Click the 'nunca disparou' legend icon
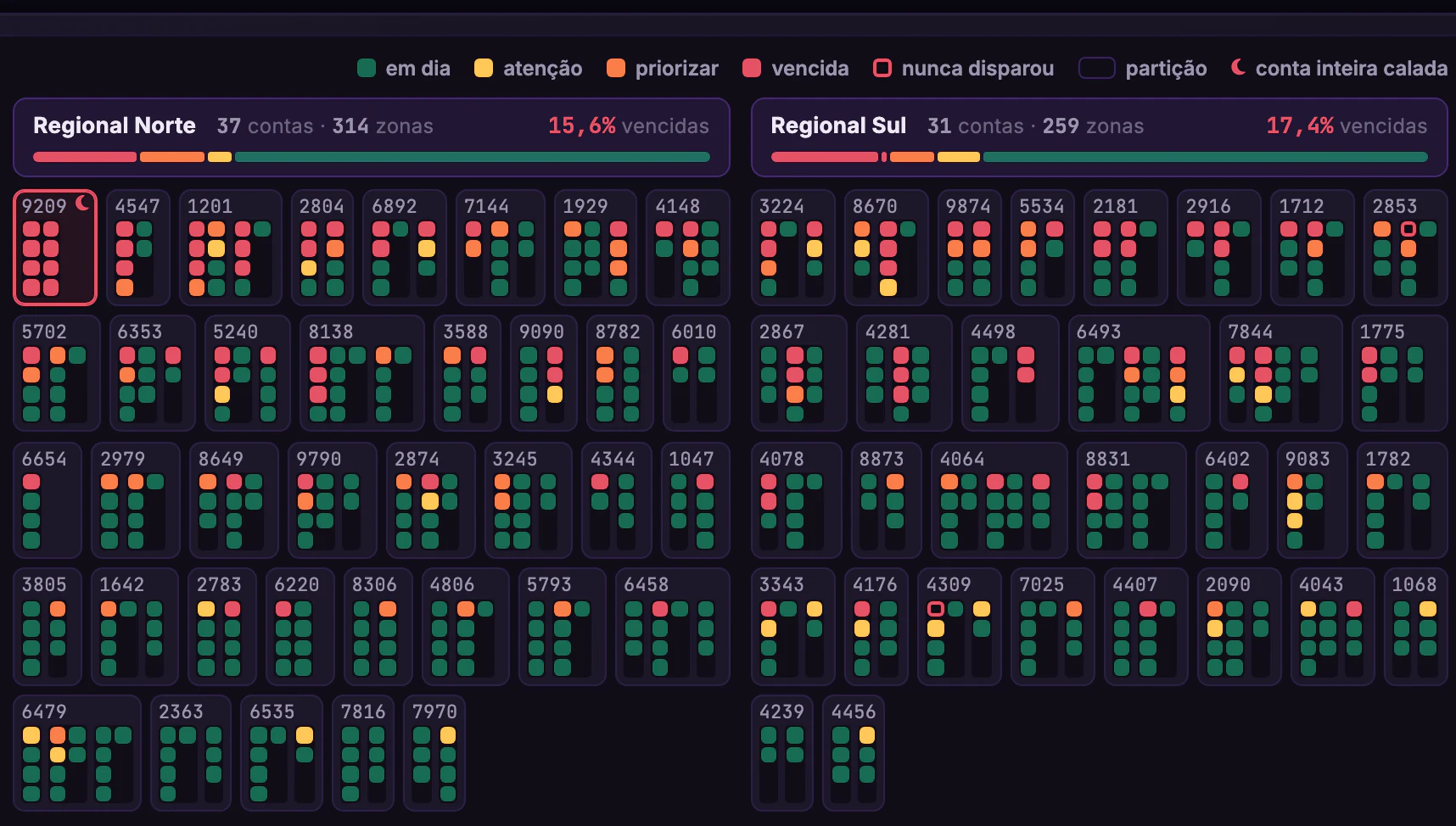 pyautogui.click(x=882, y=68)
